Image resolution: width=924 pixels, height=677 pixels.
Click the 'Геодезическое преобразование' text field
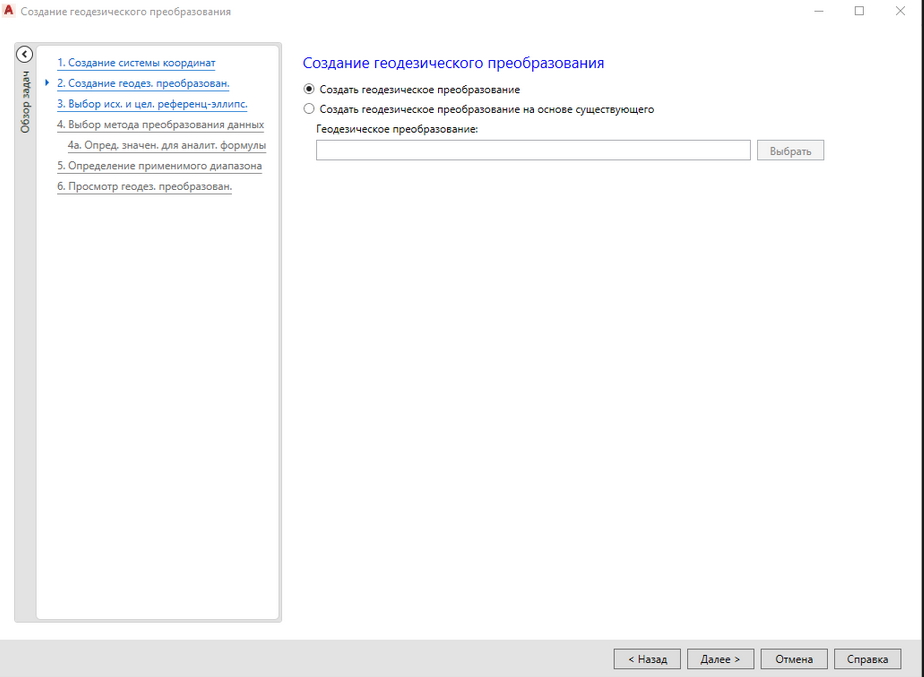(x=533, y=150)
